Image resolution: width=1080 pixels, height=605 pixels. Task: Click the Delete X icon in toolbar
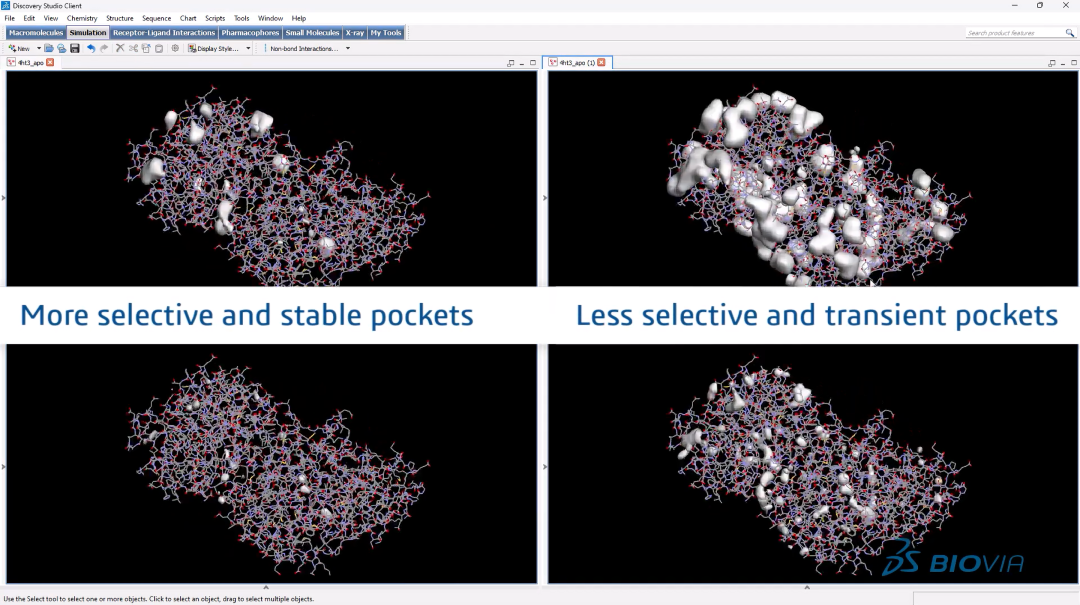point(120,48)
